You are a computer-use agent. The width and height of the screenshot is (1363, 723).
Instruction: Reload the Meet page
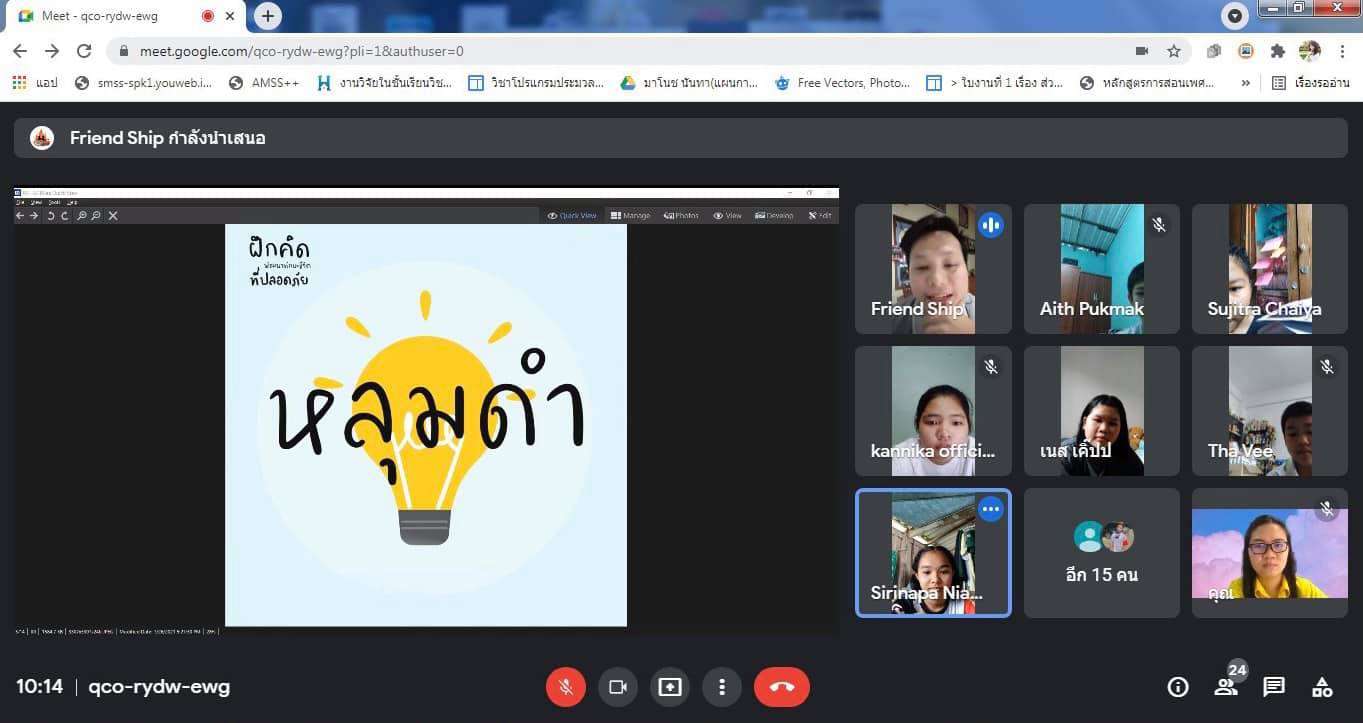pos(84,51)
